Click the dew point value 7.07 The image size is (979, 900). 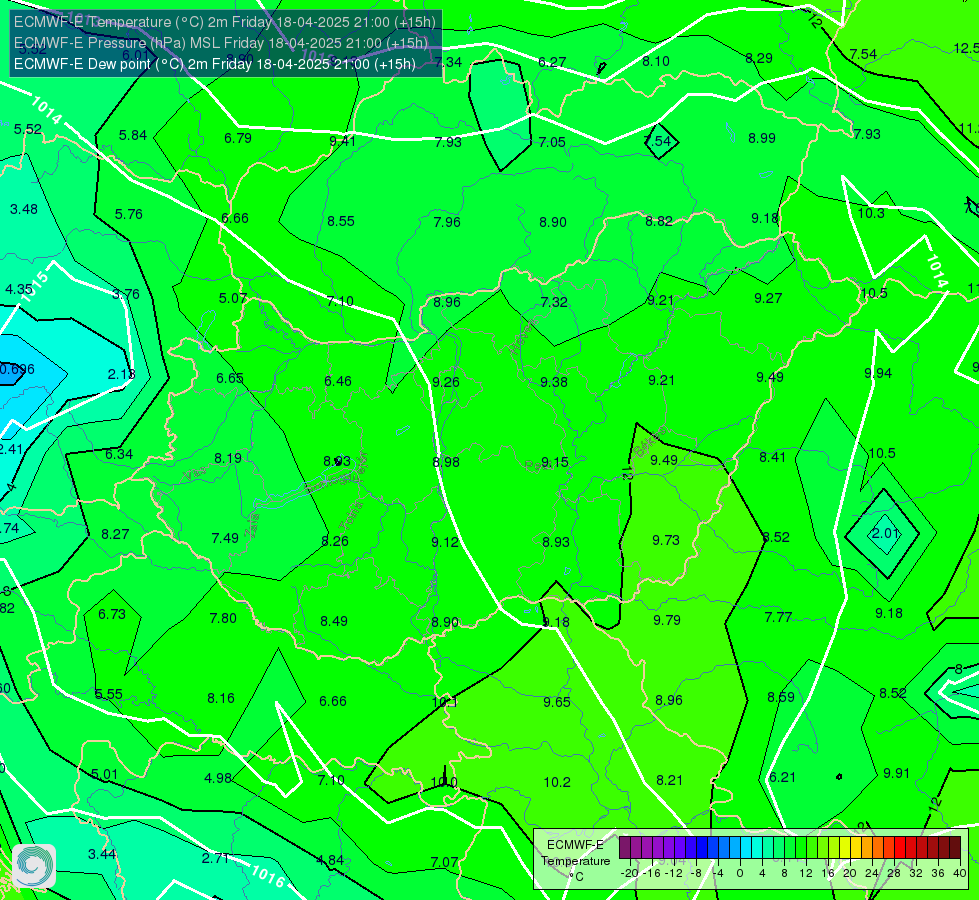pos(445,862)
